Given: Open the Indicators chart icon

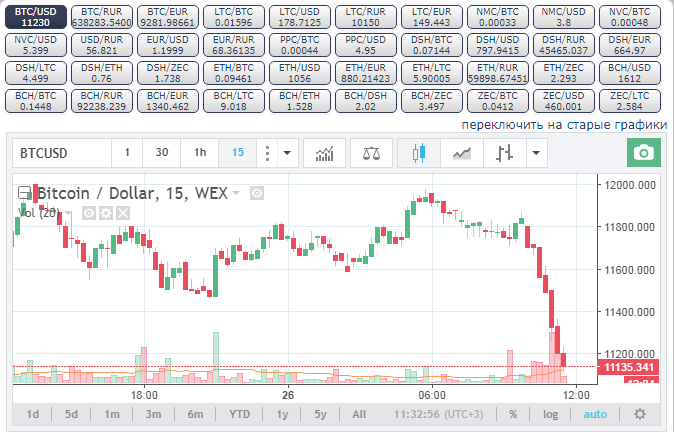Looking at the screenshot, I should point(325,153).
